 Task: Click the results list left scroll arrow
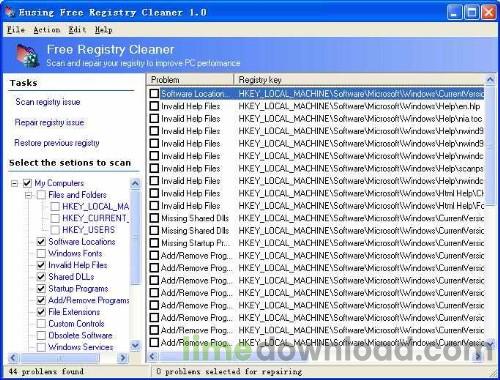(x=152, y=356)
